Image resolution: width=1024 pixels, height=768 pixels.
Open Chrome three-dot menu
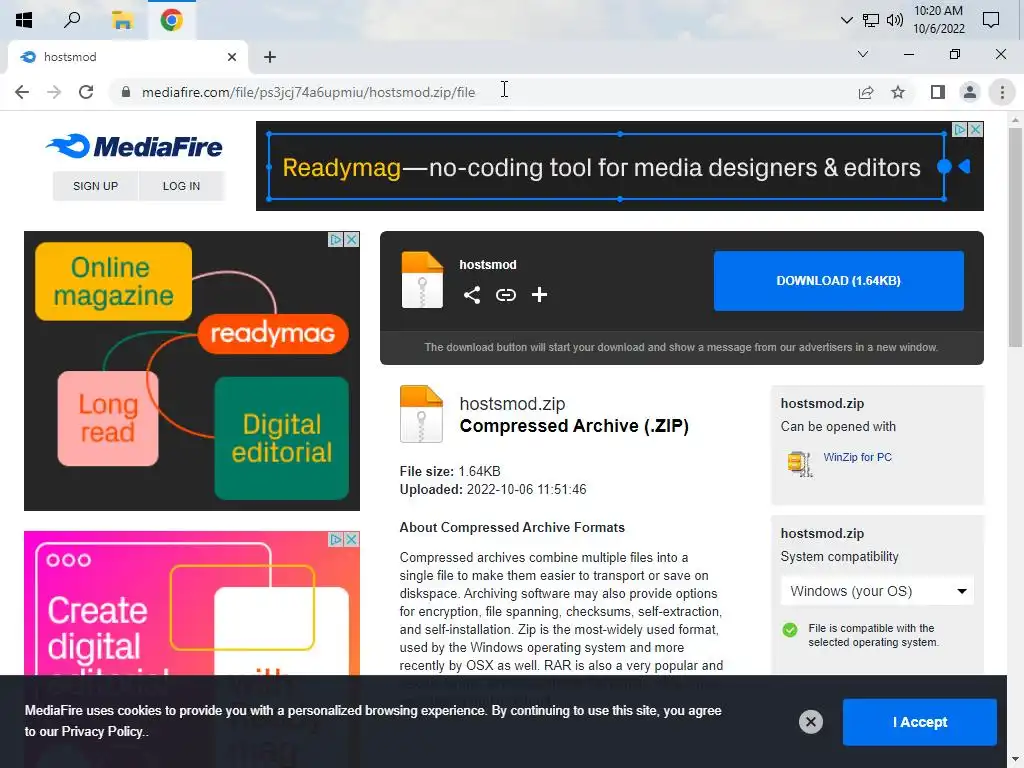[1002, 93]
